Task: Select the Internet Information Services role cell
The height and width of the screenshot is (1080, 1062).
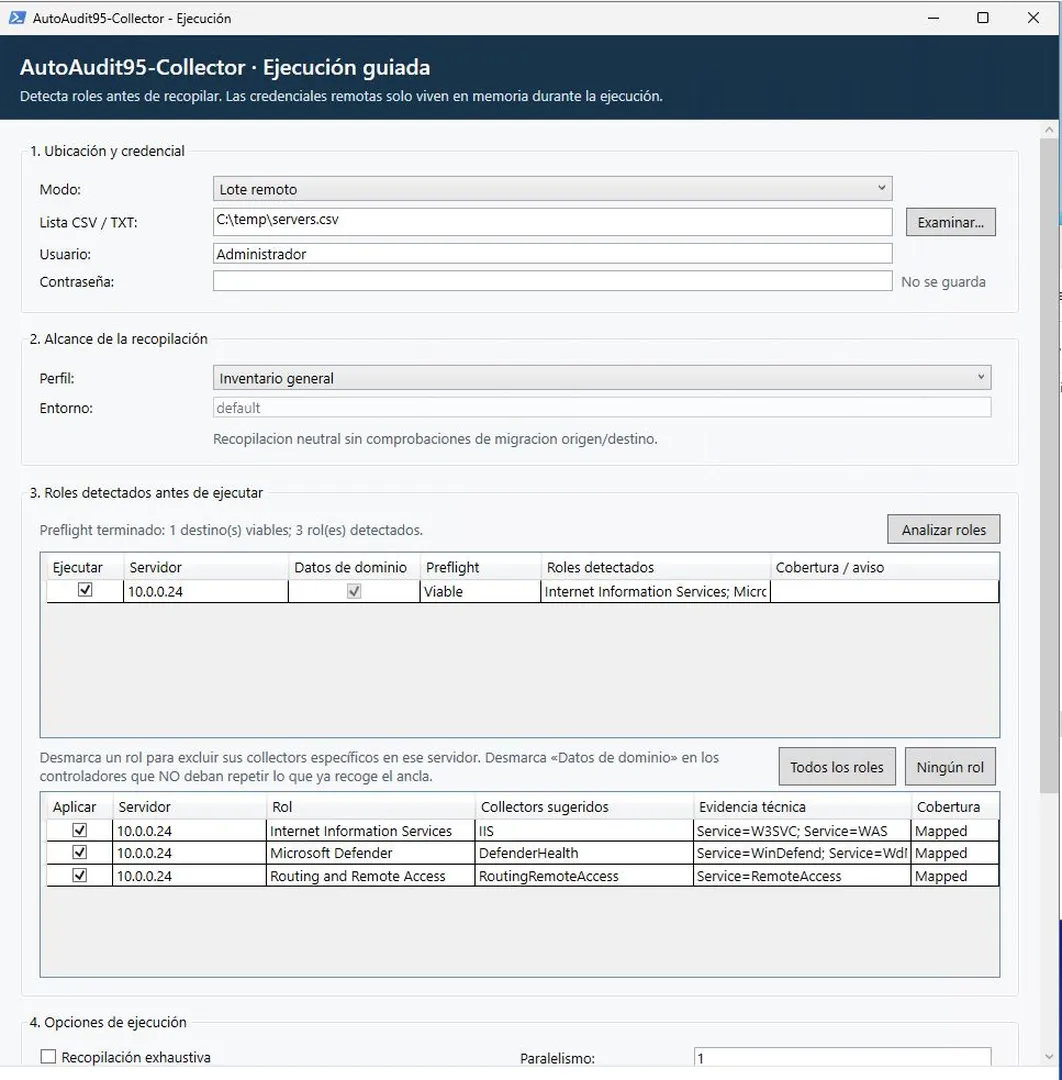Action: pos(371,831)
